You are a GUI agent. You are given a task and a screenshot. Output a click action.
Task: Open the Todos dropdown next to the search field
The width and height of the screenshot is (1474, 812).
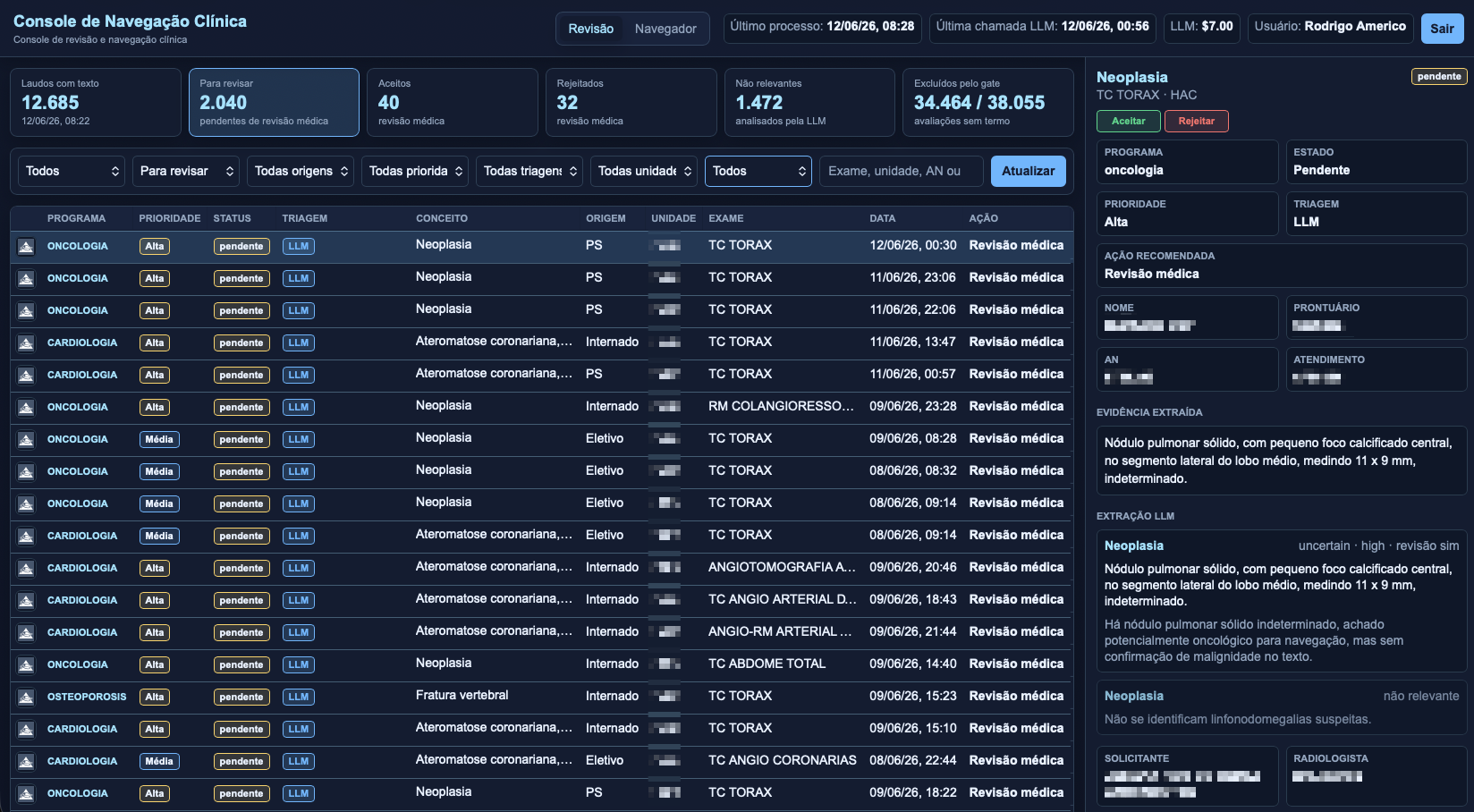(x=758, y=171)
